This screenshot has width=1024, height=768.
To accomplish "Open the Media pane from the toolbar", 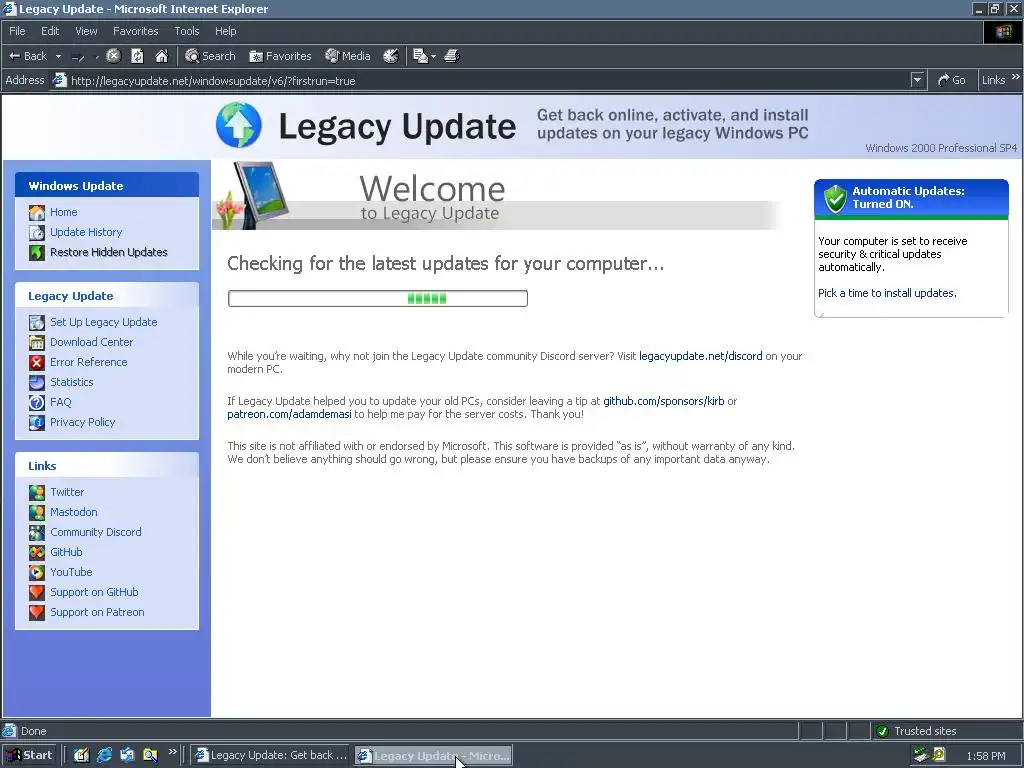I will click(348, 56).
